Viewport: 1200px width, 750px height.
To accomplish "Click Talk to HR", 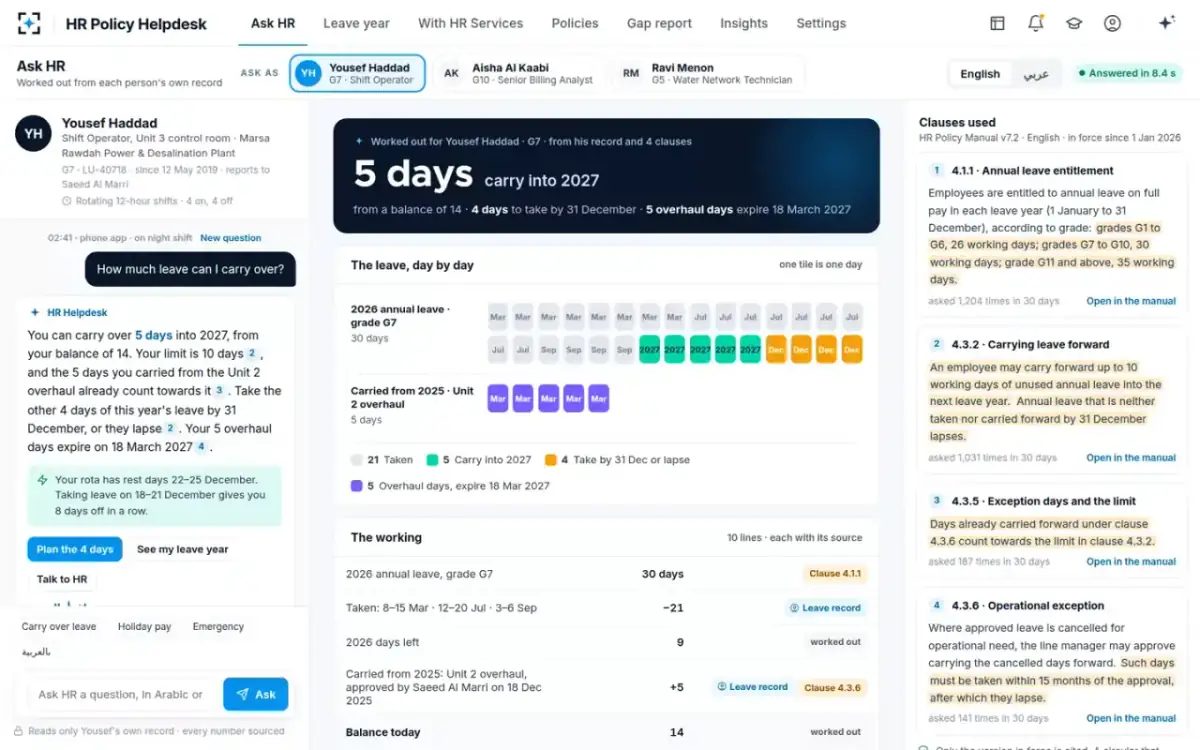I will 62,579.
